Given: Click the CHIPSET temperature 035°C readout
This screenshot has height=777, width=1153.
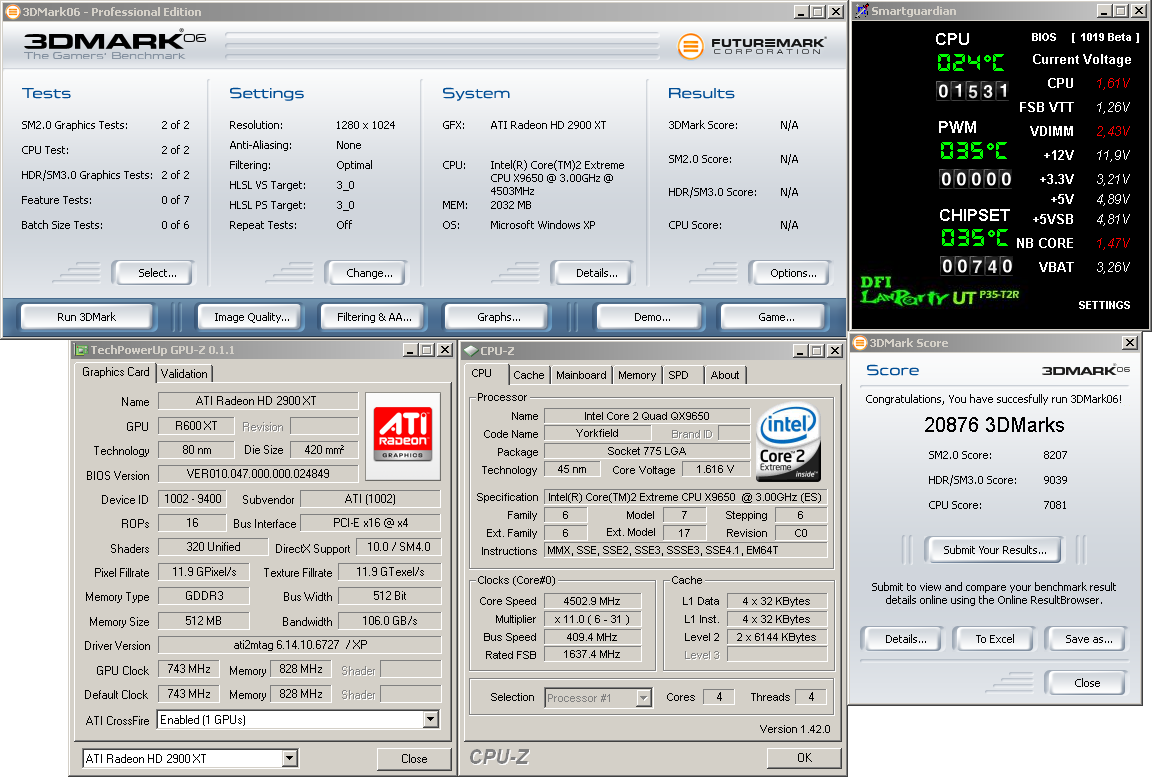Looking at the screenshot, I should click(974, 238).
